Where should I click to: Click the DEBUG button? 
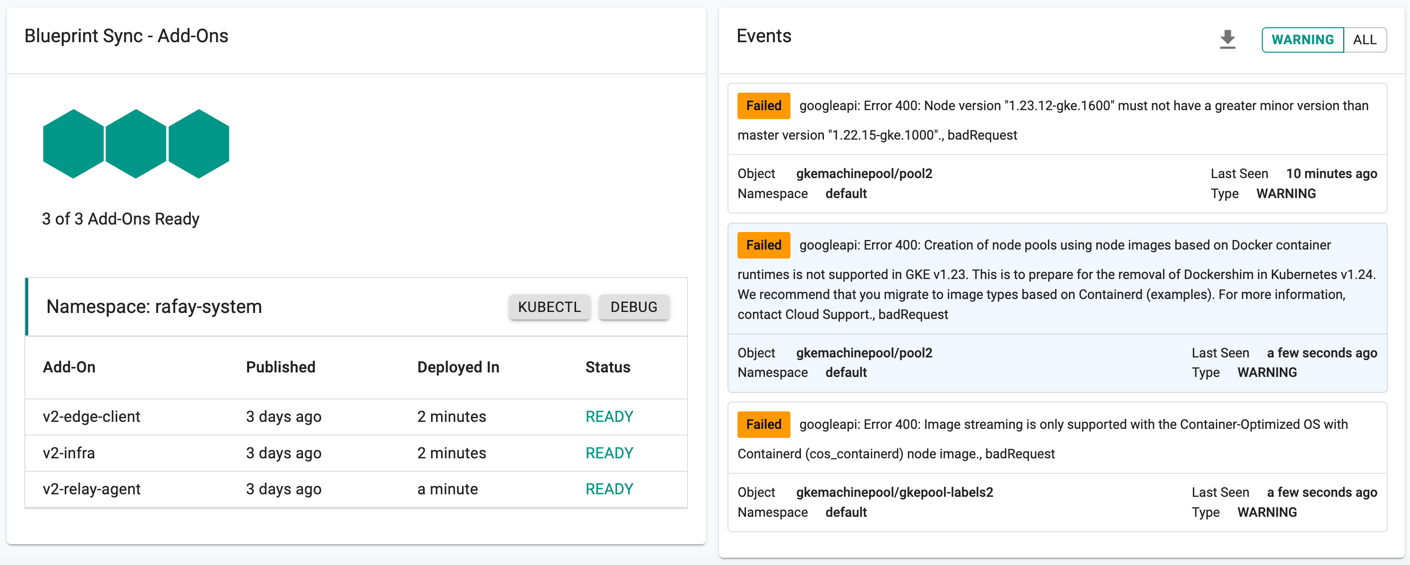pyautogui.click(x=634, y=307)
